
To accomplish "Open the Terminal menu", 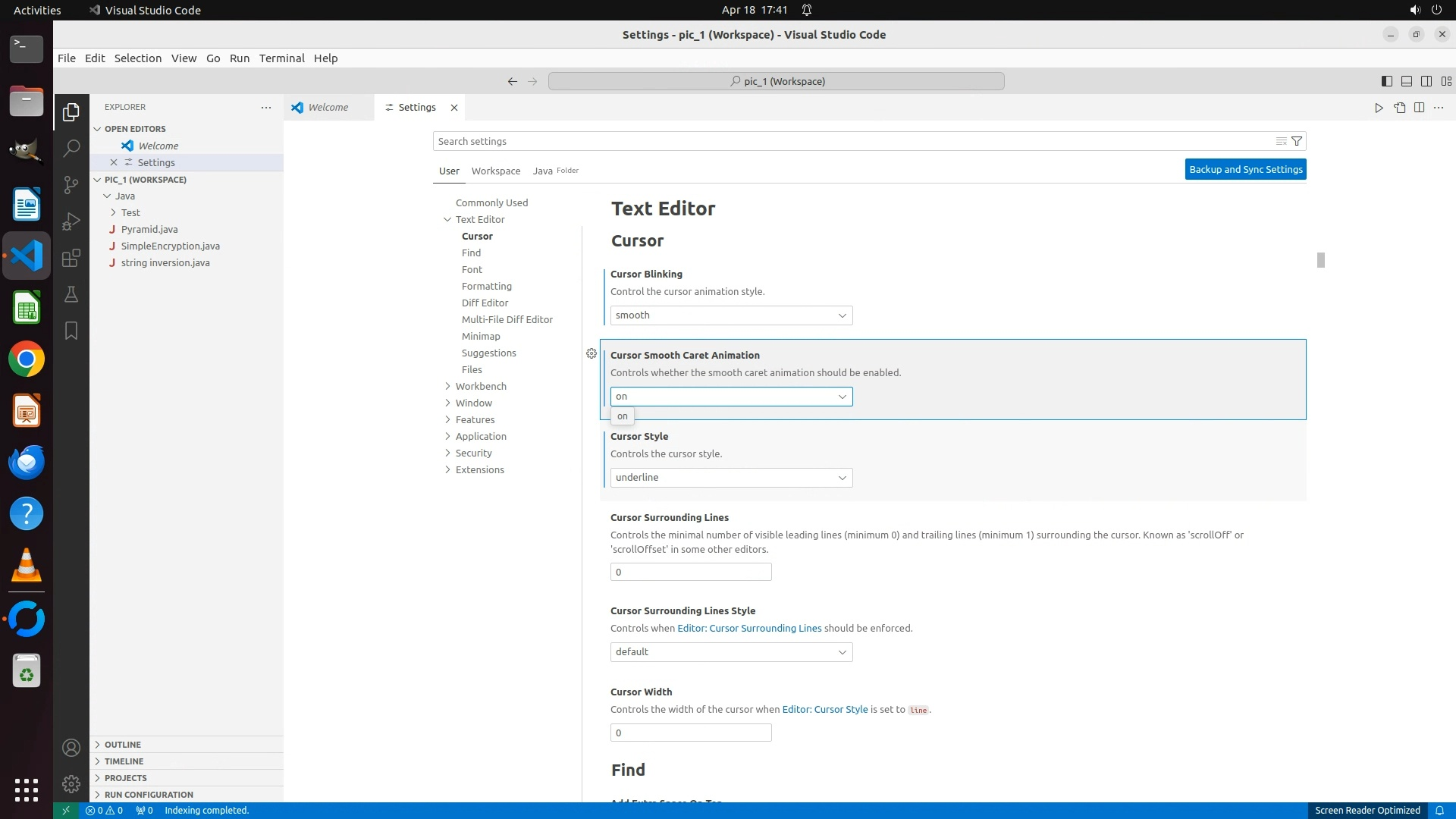I will [x=281, y=58].
